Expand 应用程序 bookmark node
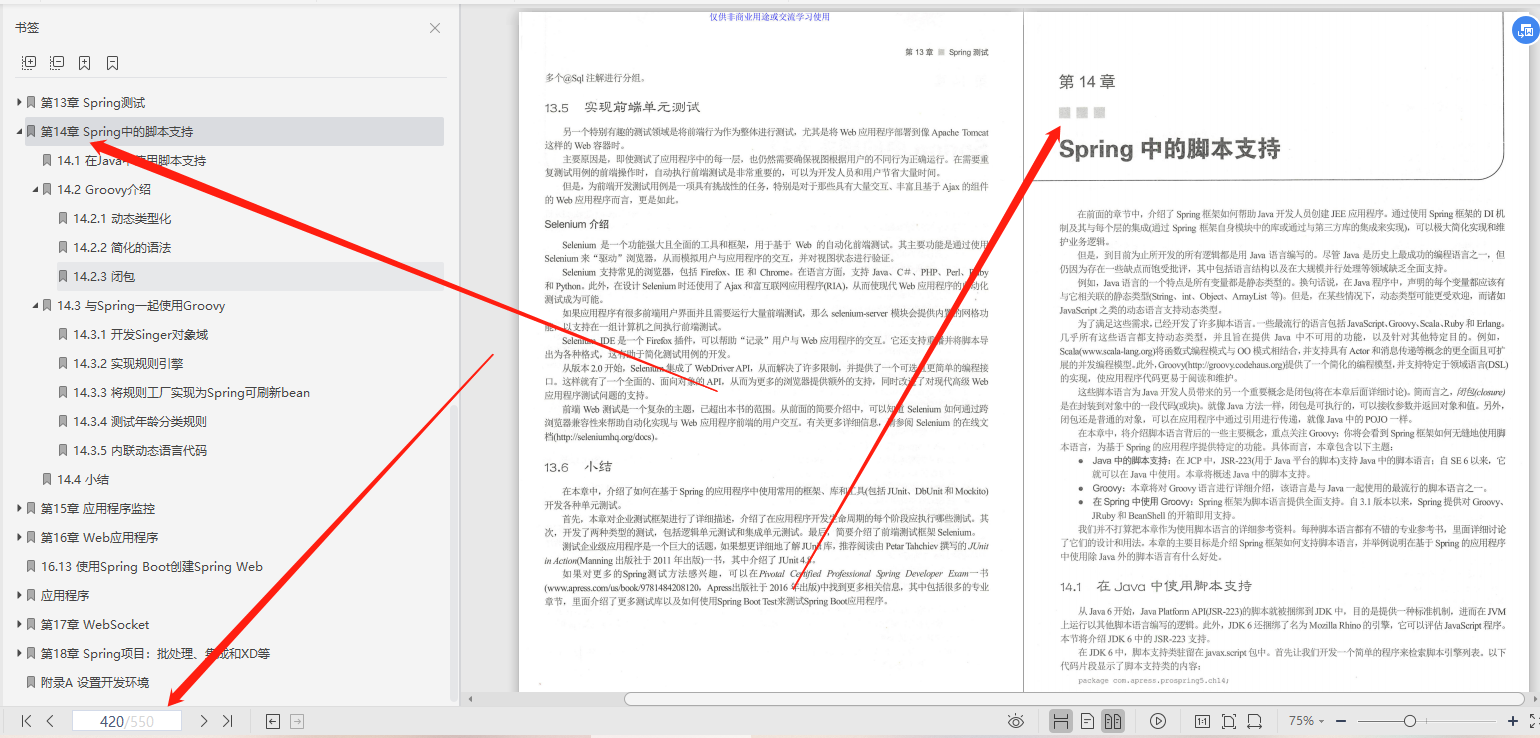The image size is (1540, 738). (x=19, y=596)
